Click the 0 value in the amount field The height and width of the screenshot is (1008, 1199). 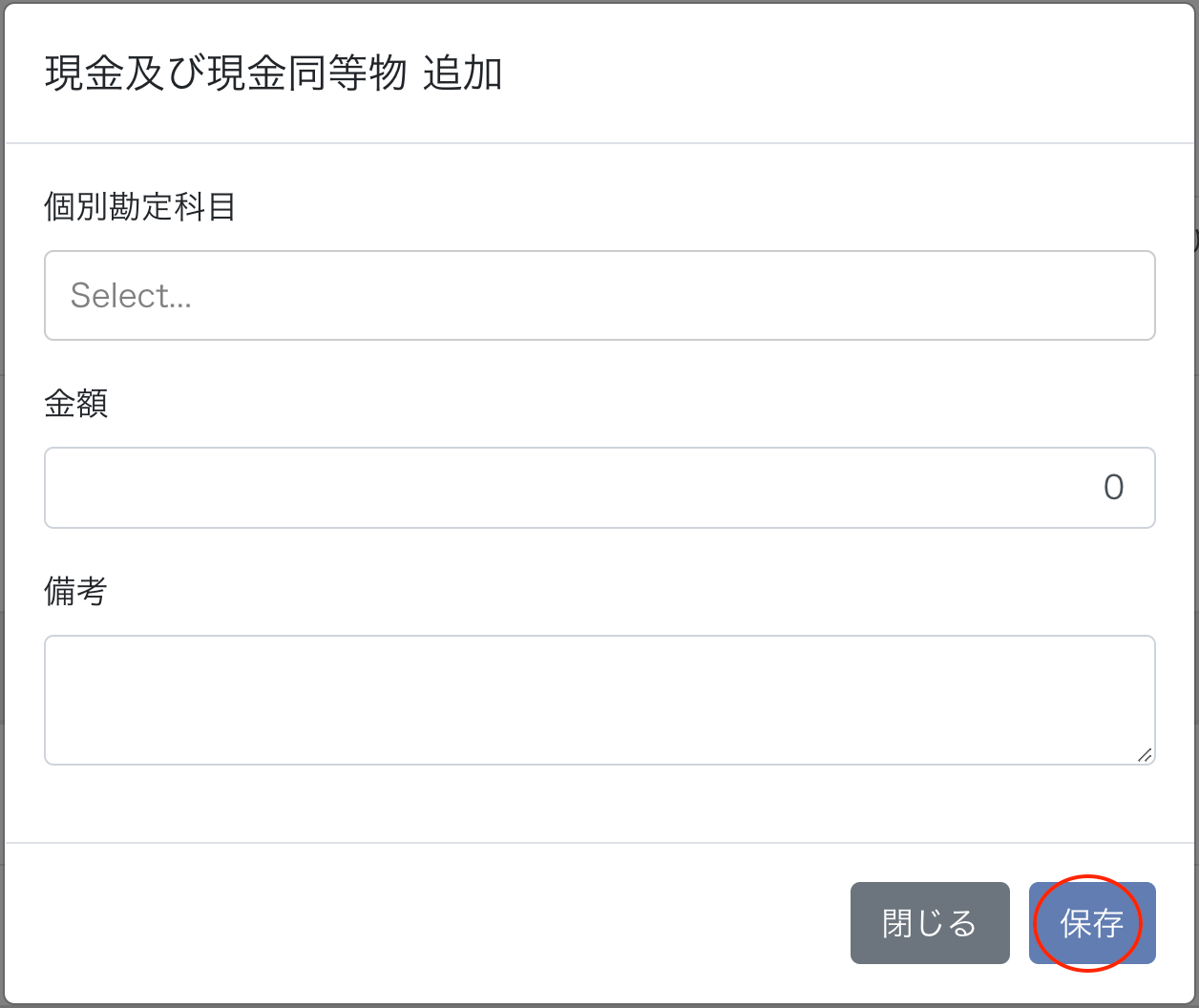click(x=1113, y=488)
